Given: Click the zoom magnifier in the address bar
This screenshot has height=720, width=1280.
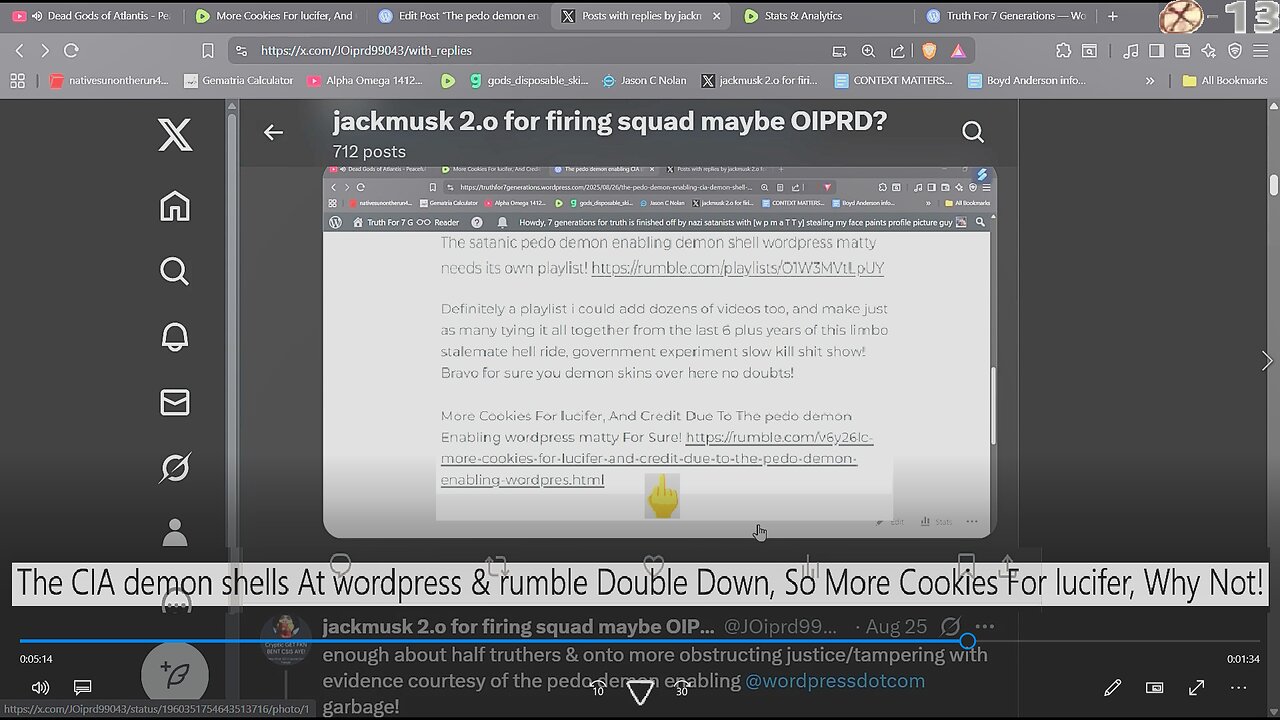Looking at the screenshot, I should click(x=868, y=51).
